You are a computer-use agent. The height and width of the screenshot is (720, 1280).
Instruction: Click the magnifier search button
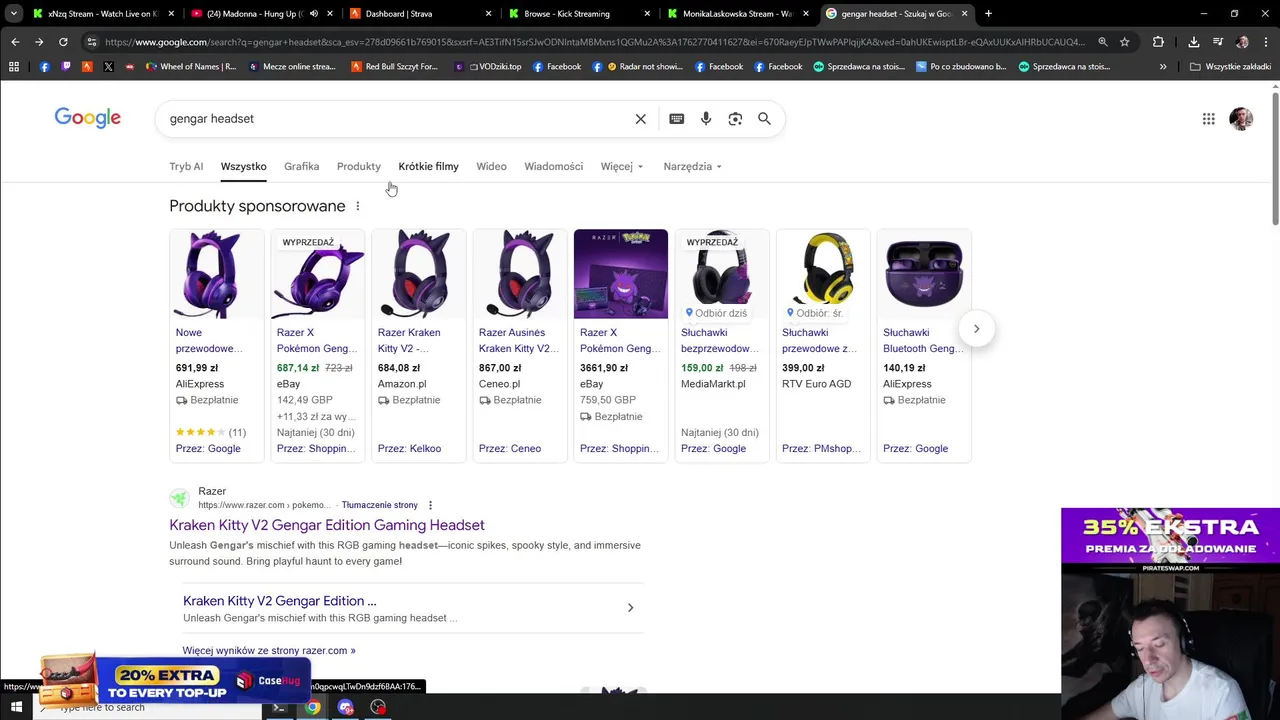click(x=764, y=119)
